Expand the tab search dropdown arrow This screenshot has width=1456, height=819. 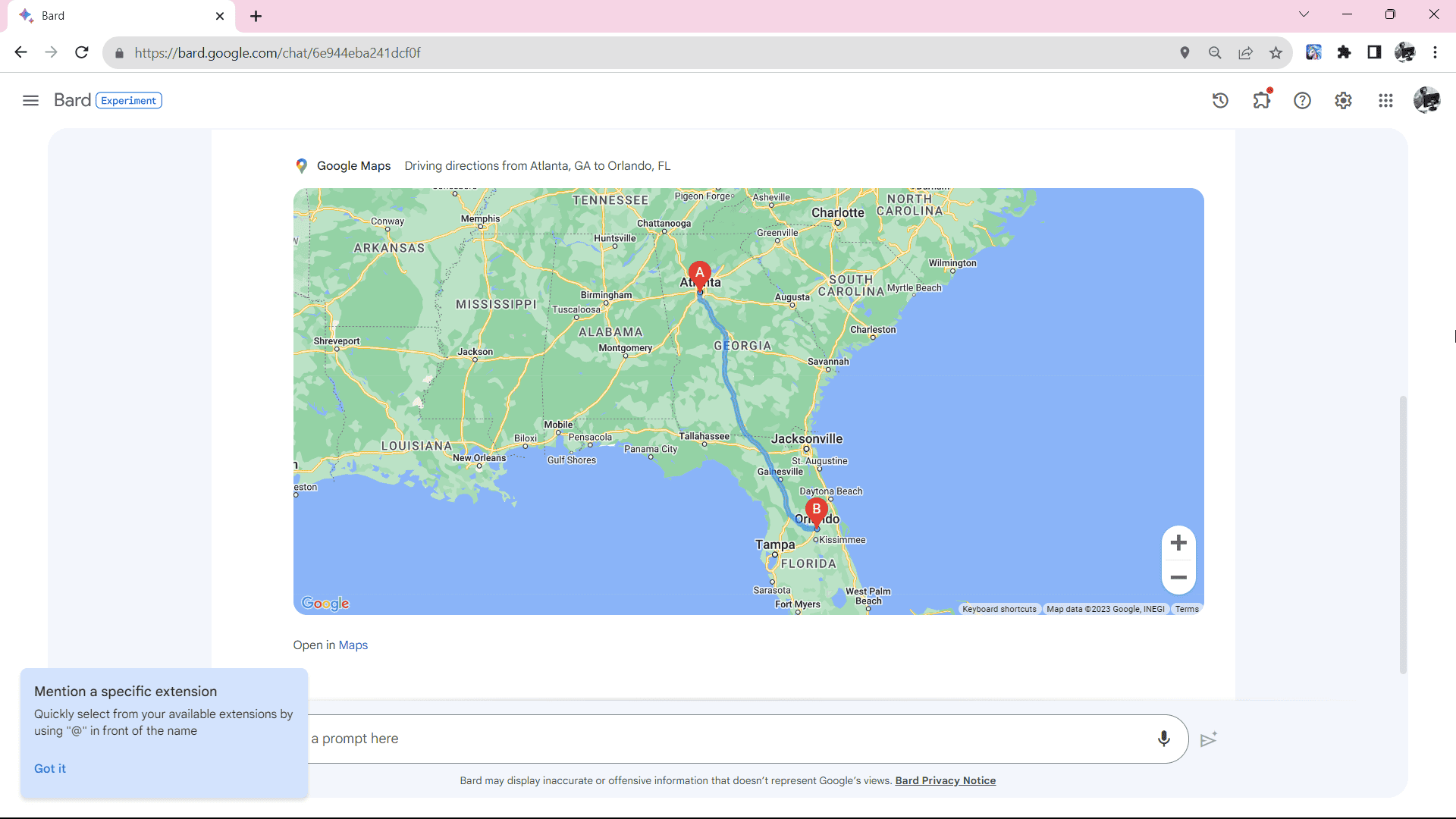pos(1304,14)
